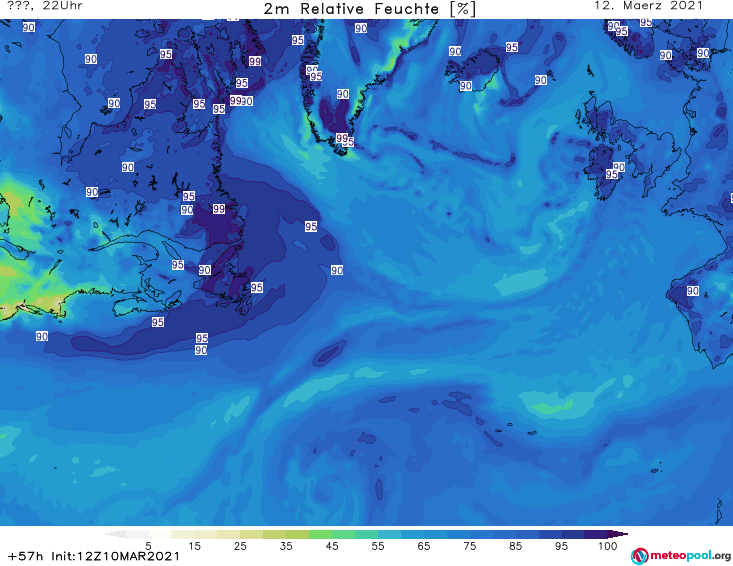Click the light grey arrow start of the color scale
Screen dimensions: 733x566
tap(115, 534)
